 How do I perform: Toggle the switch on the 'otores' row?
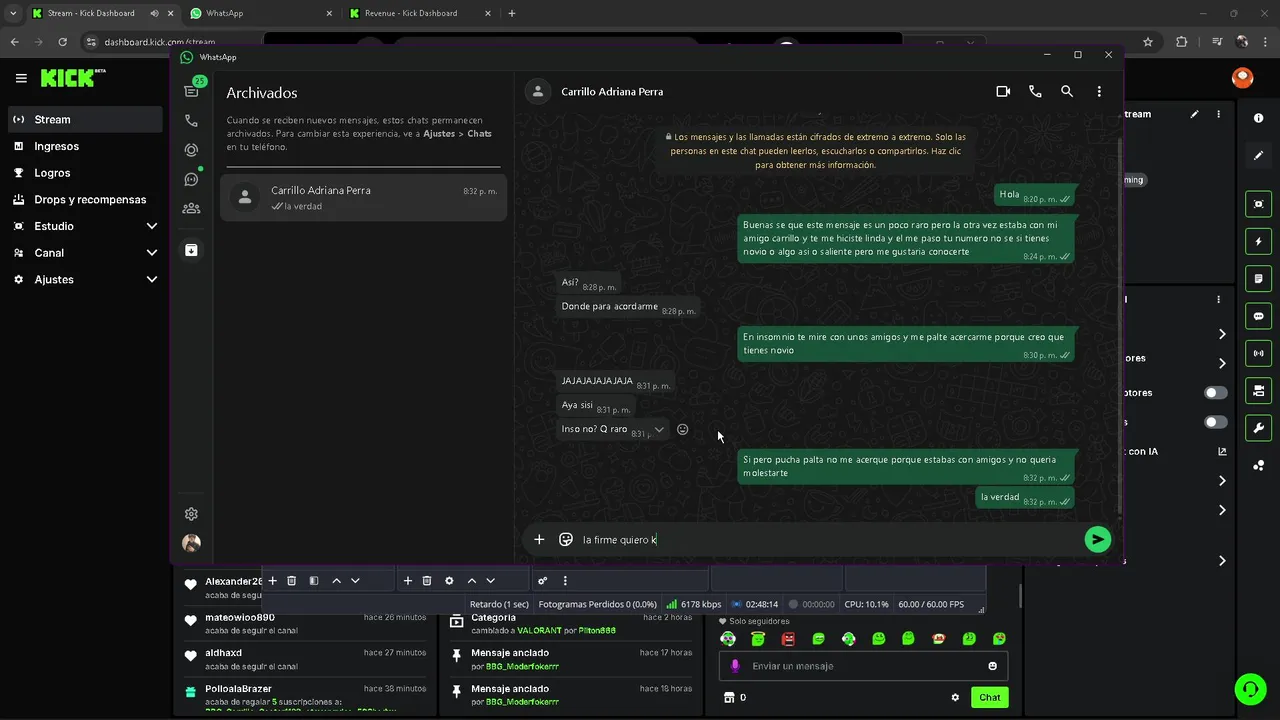(1216, 393)
